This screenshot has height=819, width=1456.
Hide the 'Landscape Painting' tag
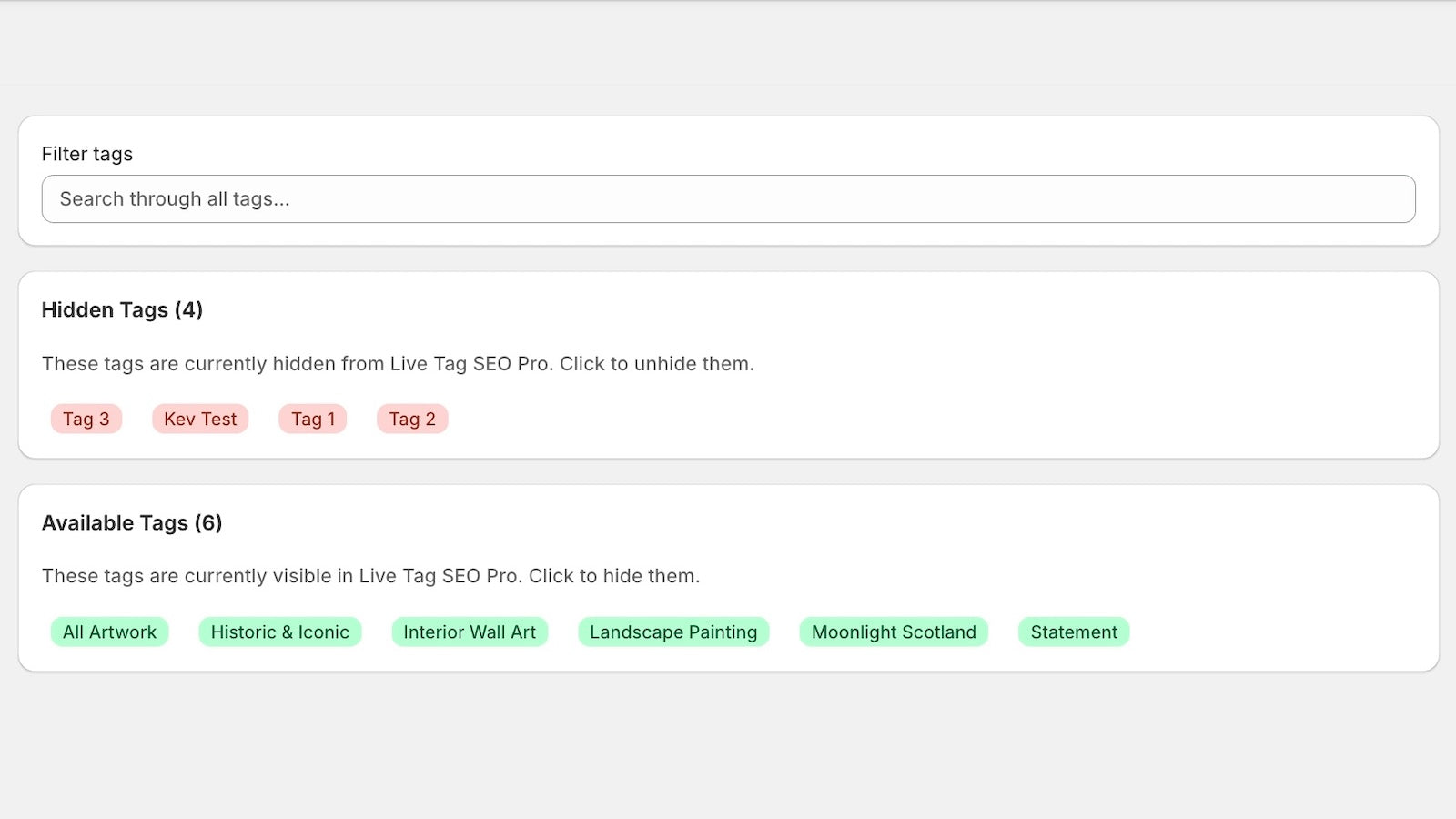tap(673, 632)
